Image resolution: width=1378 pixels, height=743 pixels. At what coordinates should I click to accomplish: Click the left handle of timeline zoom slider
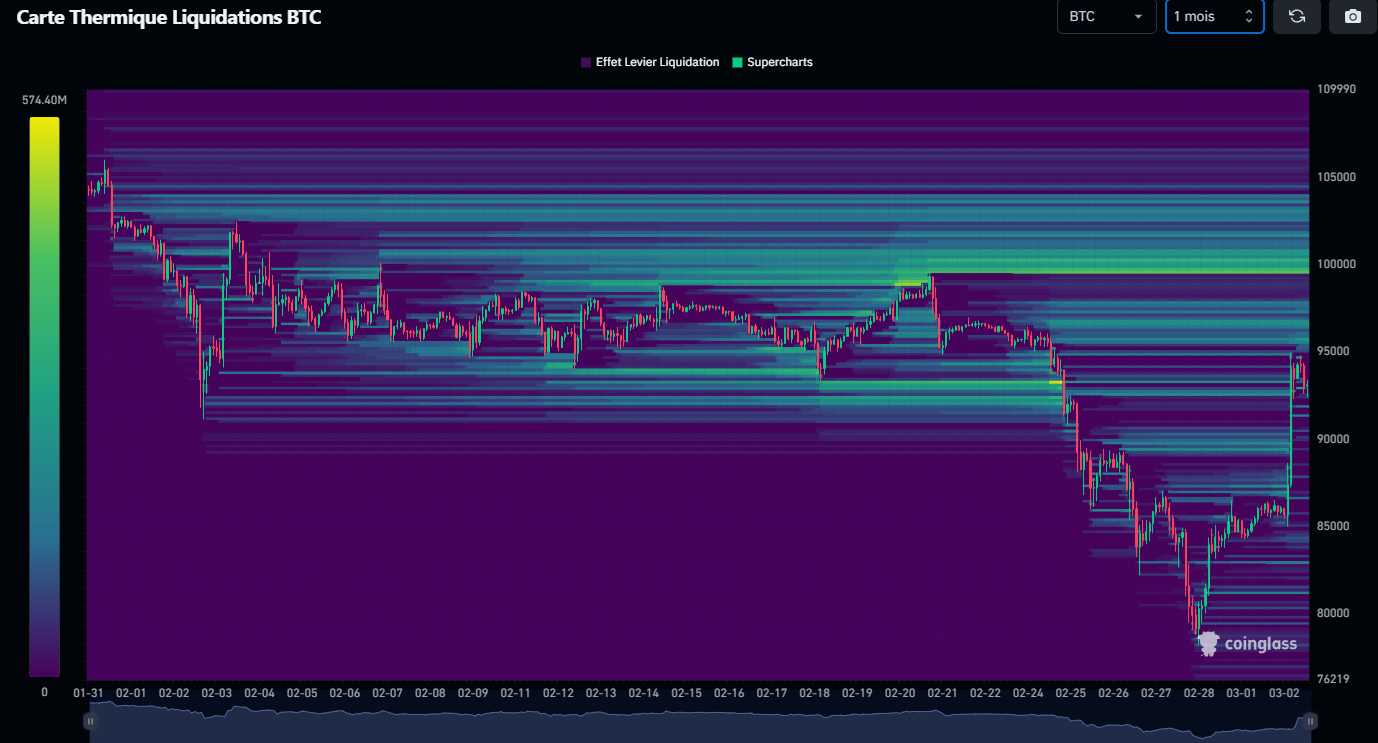tap(91, 721)
